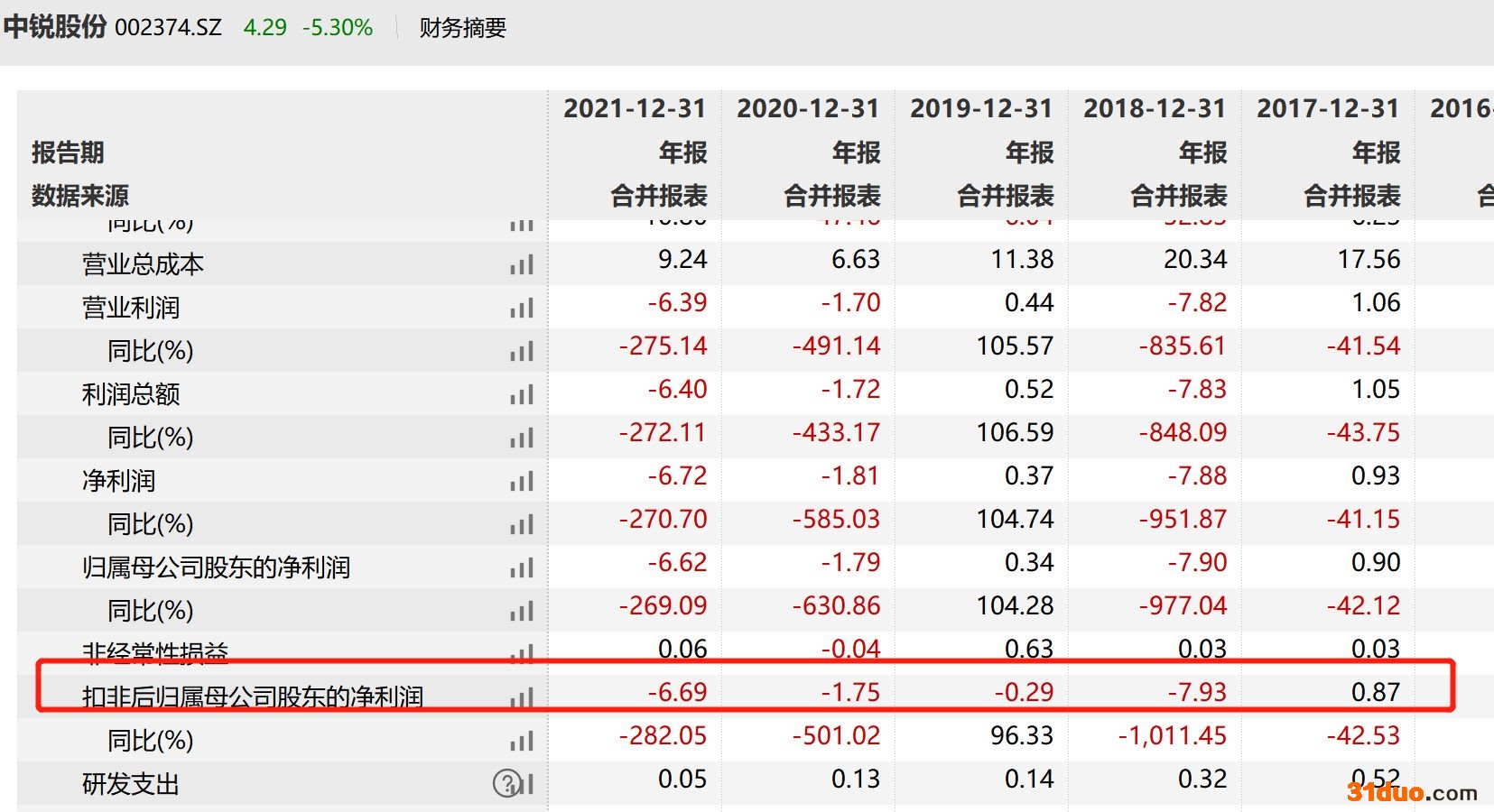The width and height of the screenshot is (1494, 812).
Task: Select the 净利润 row label
Action: coord(118,481)
